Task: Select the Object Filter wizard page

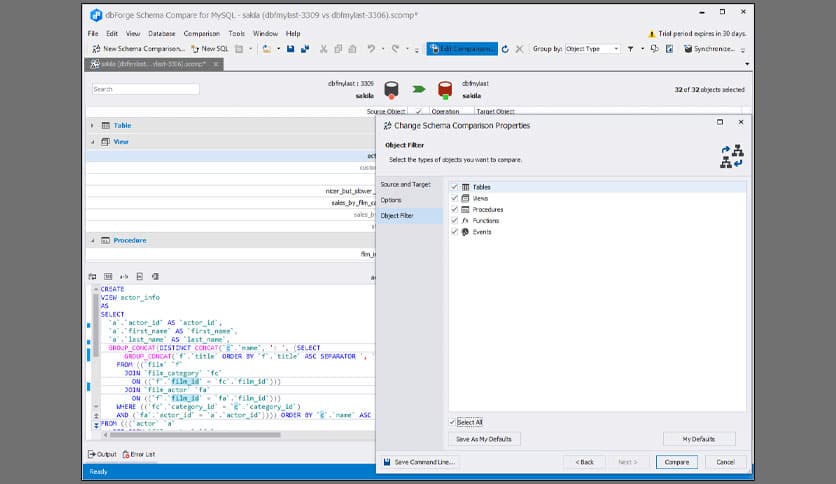Action: point(409,215)
